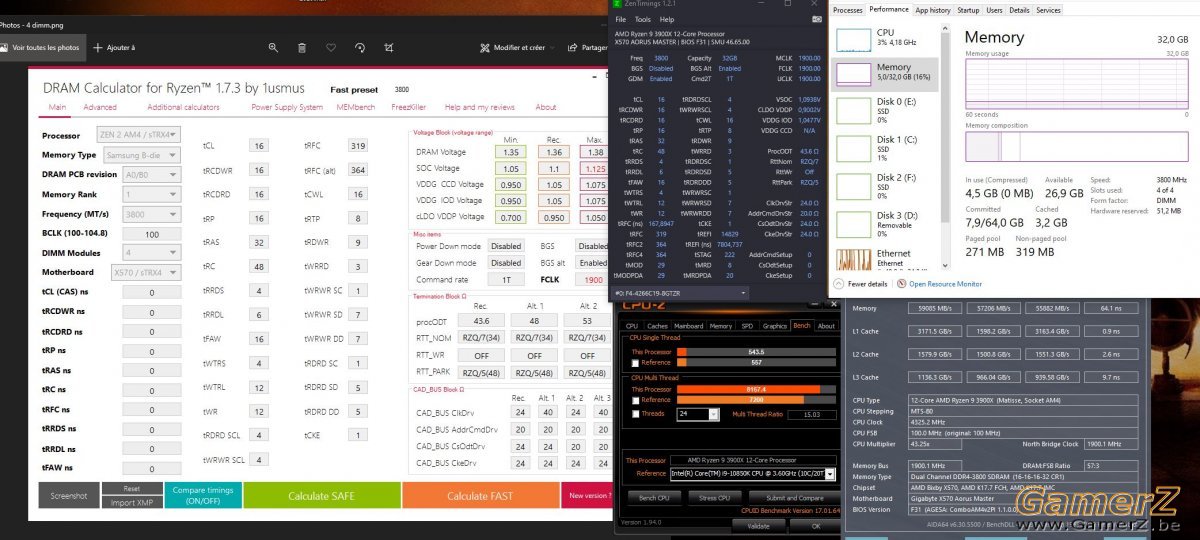Open the MEMbench tab
The width and height of the screenshot is (1200, 540).
point(356,107)
